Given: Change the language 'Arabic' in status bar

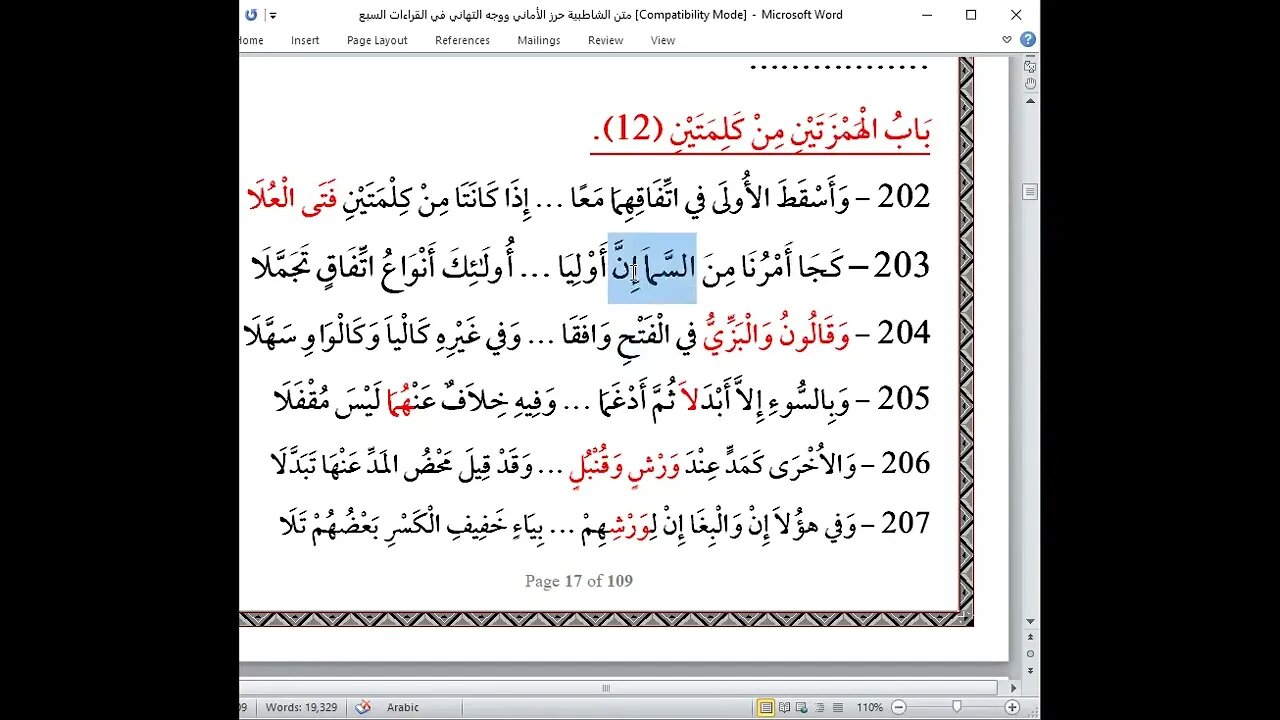Looking at the screenshot, I should click(403, 707).
